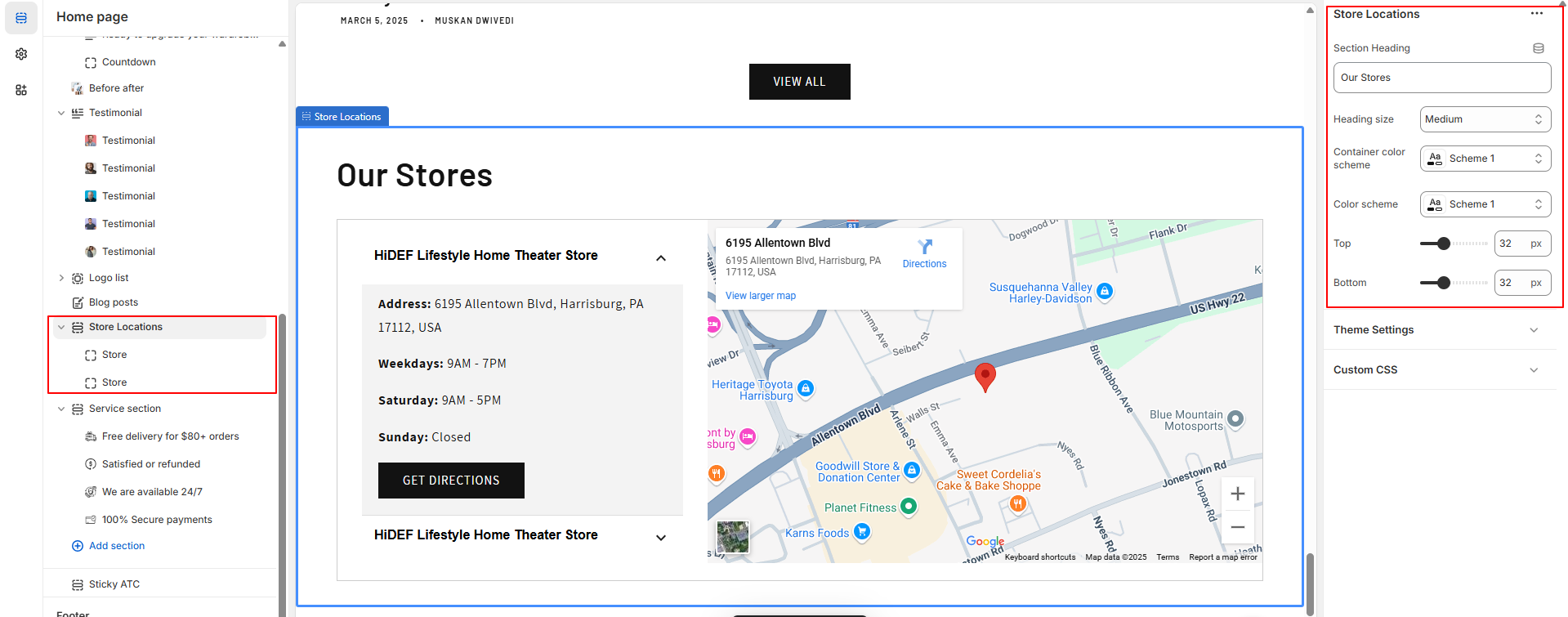
Task: Open the three-dot menu for Store Locations
Action: click(x=1537, y=13)
